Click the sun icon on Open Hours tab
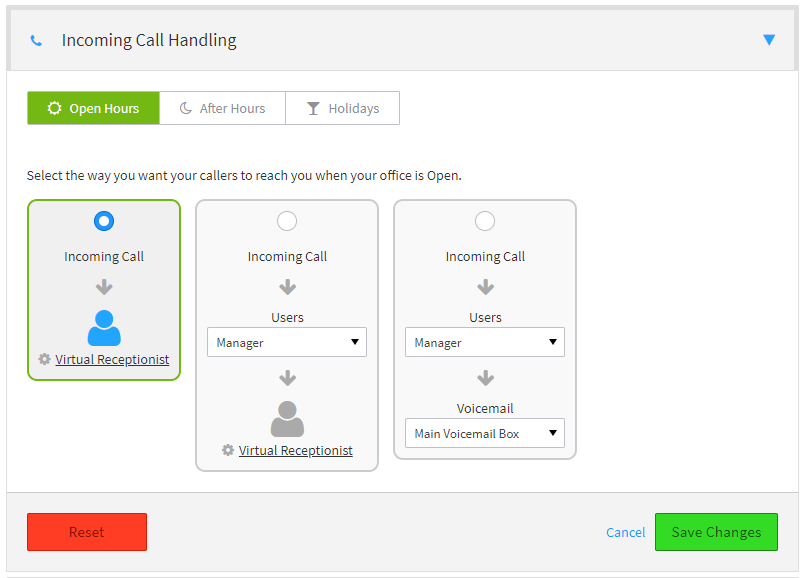 pos(54,108)
